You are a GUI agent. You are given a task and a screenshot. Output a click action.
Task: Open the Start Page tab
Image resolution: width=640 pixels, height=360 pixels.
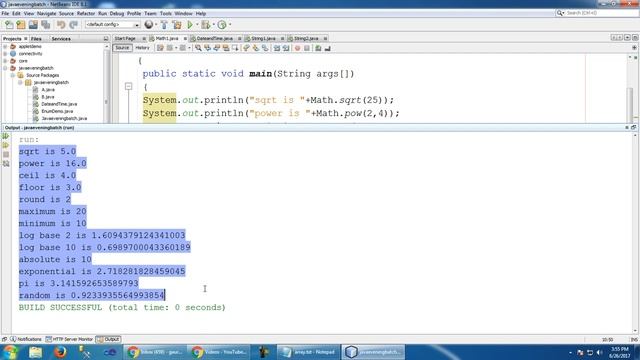click(x=125, y=38)
